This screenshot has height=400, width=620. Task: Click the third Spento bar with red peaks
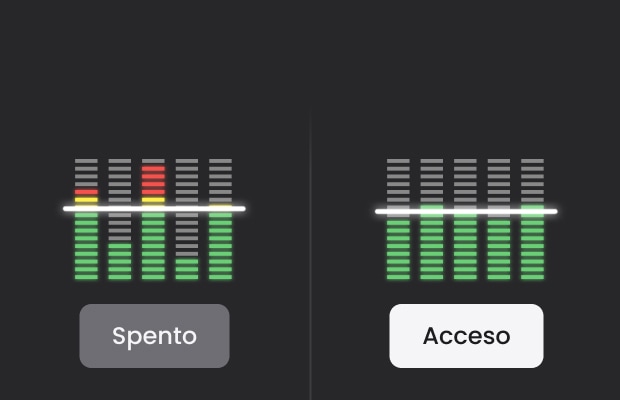[153, 219]
